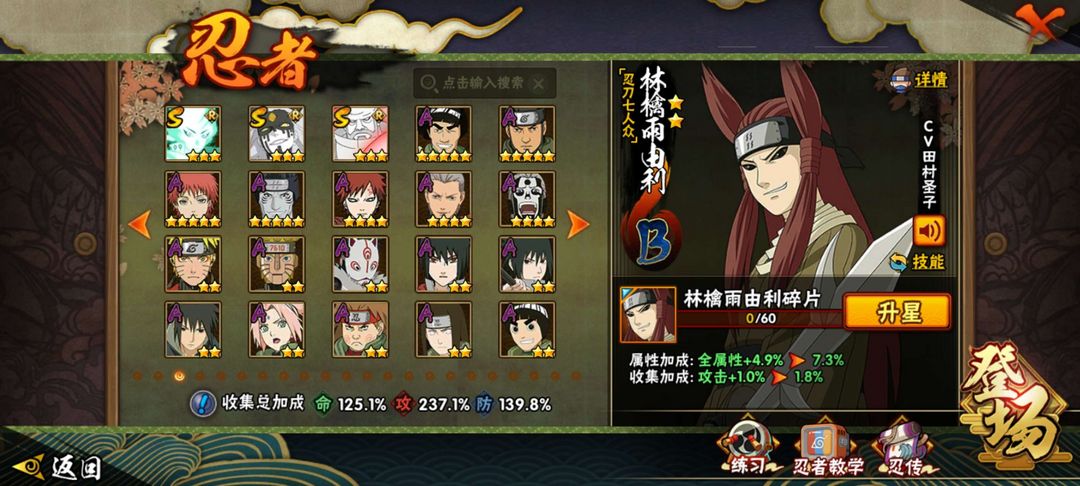
Task: Go to previous ninja page arrow
Action: [x=140, y=224]
